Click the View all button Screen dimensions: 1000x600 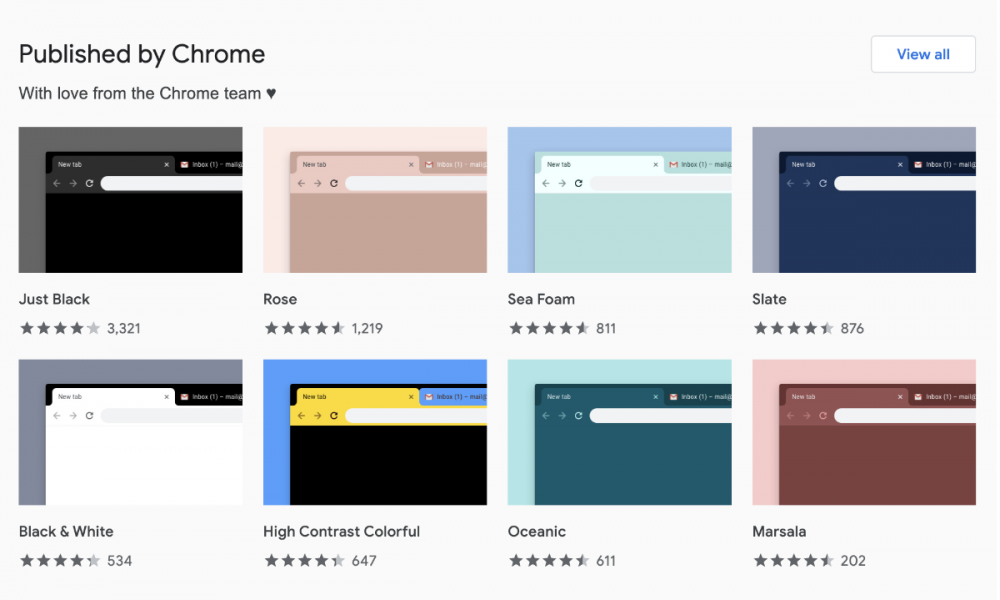922,54
